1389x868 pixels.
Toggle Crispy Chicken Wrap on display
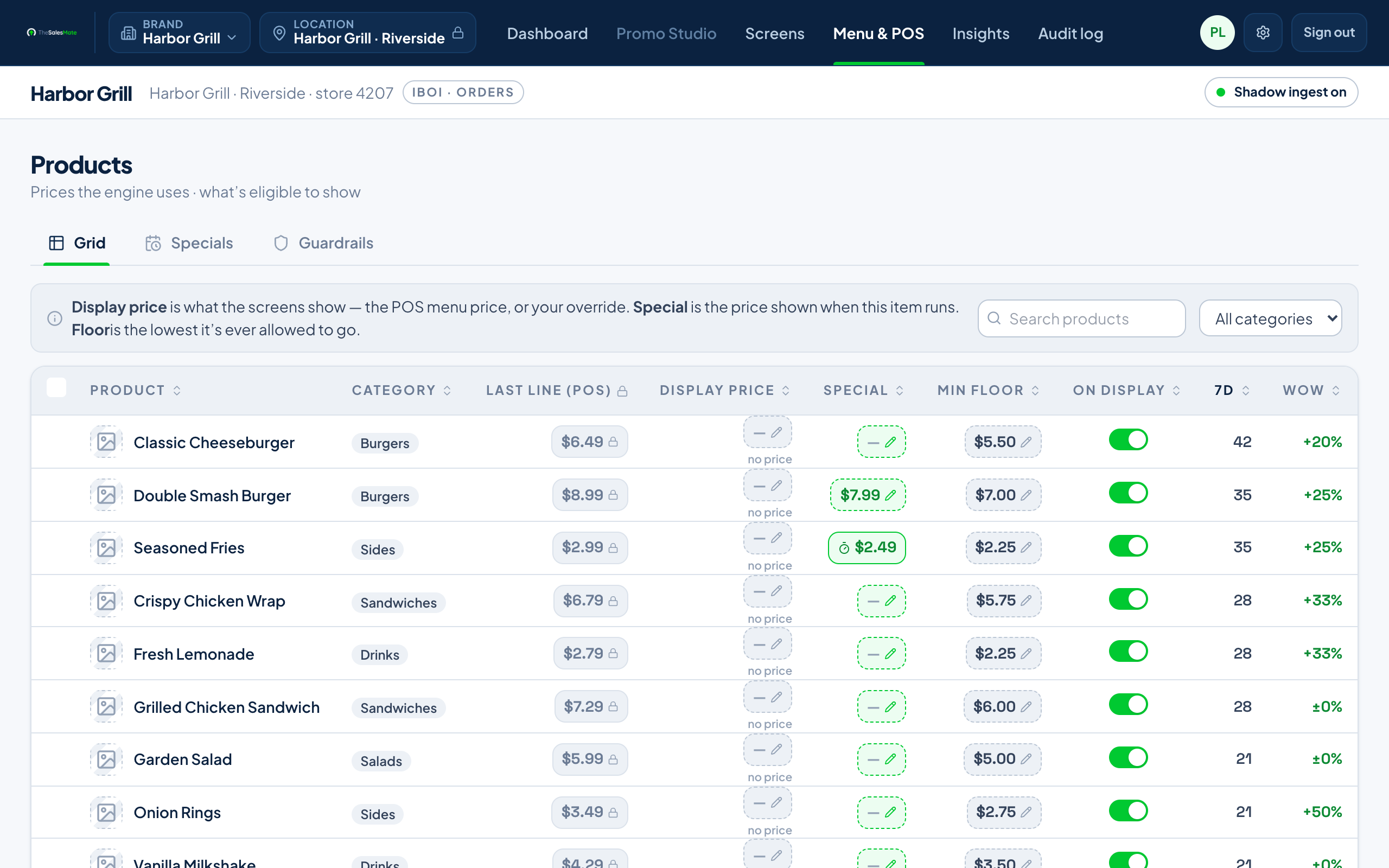coord(1128,599)
